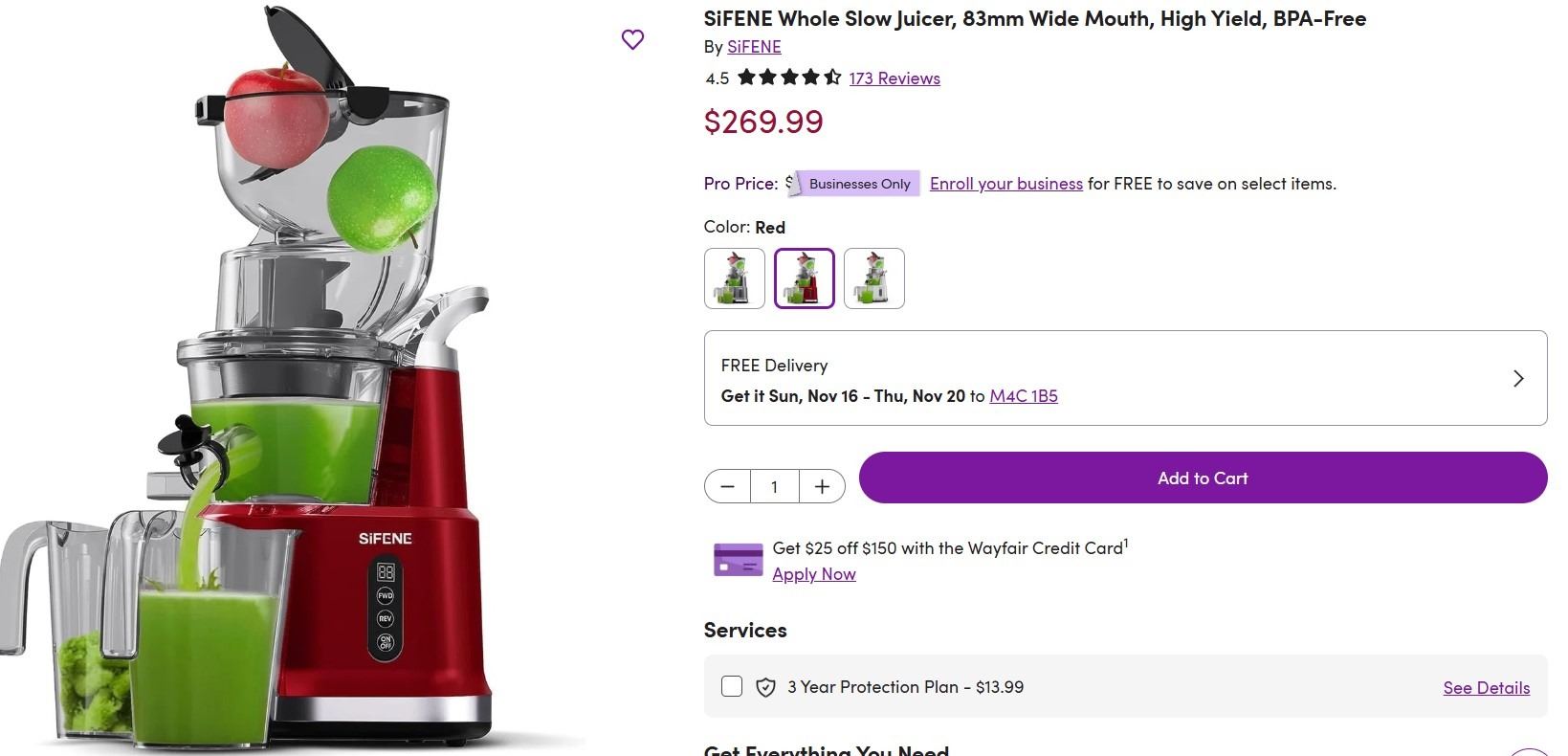Click the Wayfair credit card icon
1568x756 pixels.
(x=738, y=560)
